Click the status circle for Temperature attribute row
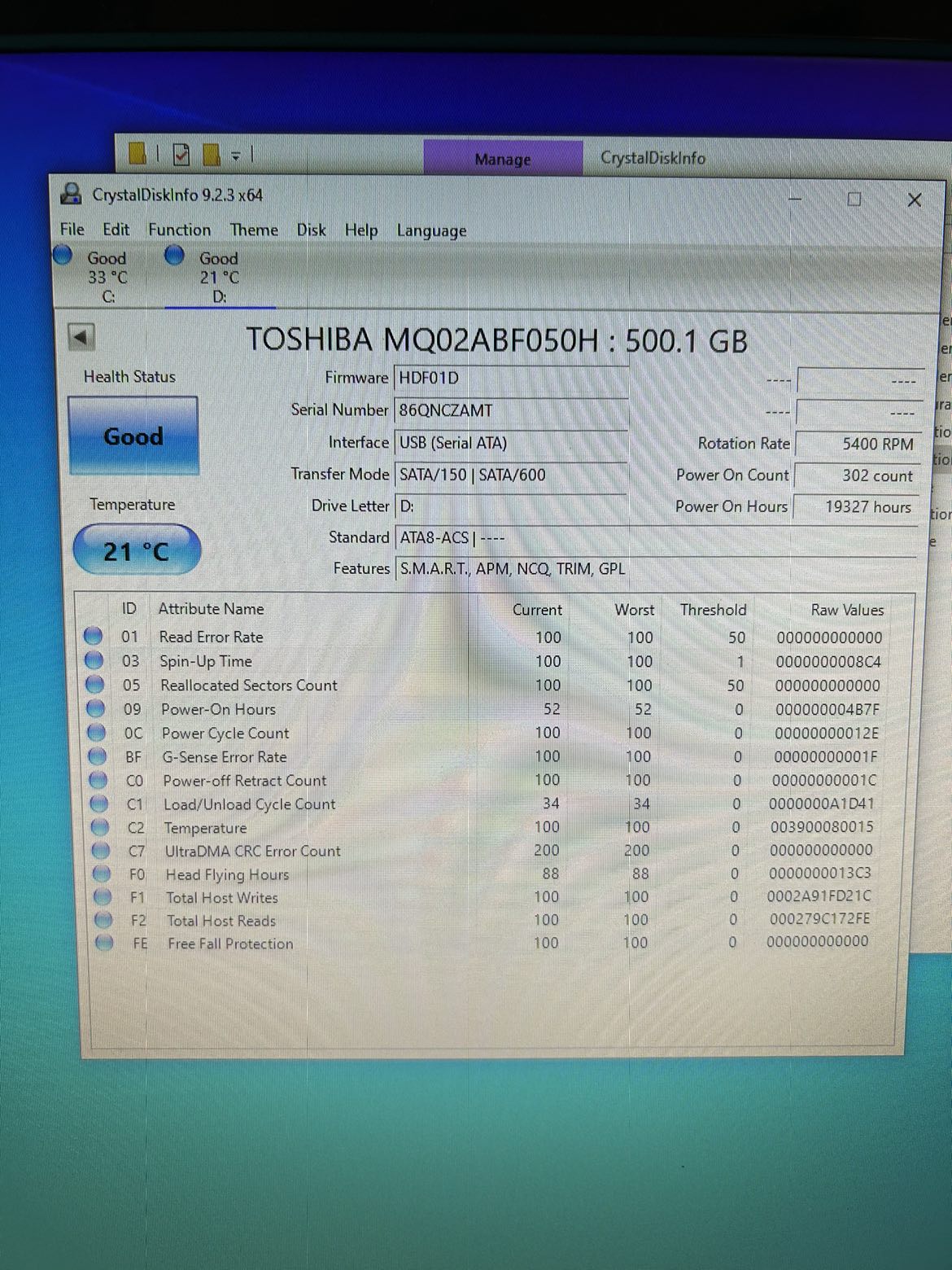Viewport: 952px width, 1270px height. [x=100, y=827]
